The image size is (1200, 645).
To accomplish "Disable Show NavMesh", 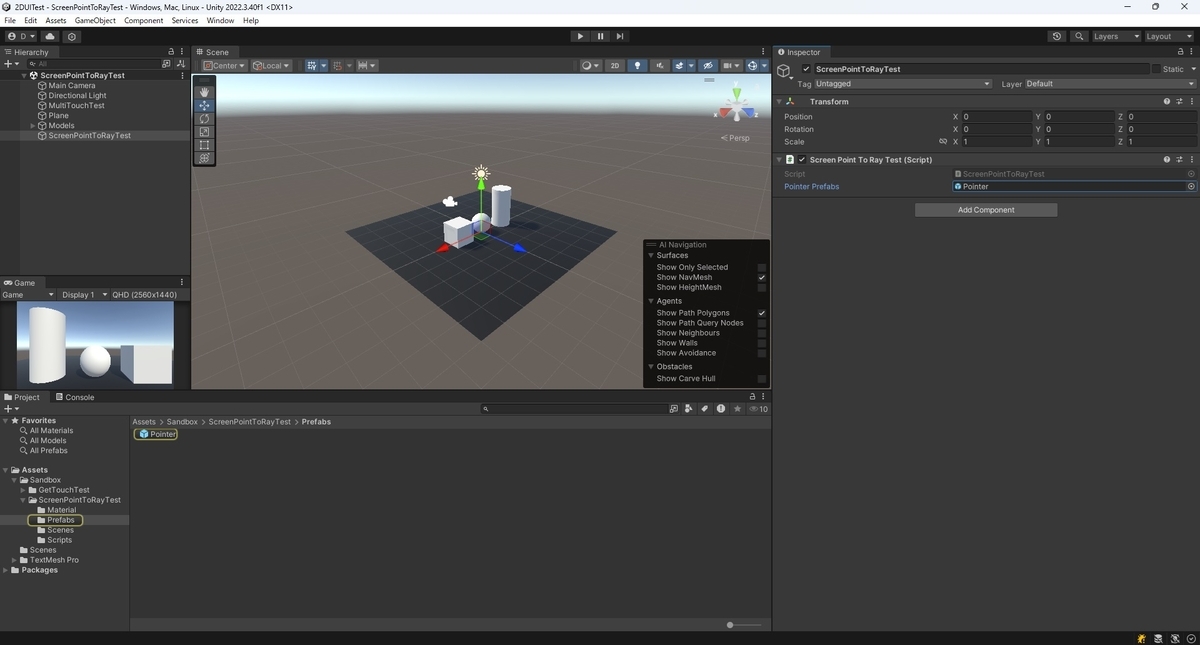I will (762, 277).
